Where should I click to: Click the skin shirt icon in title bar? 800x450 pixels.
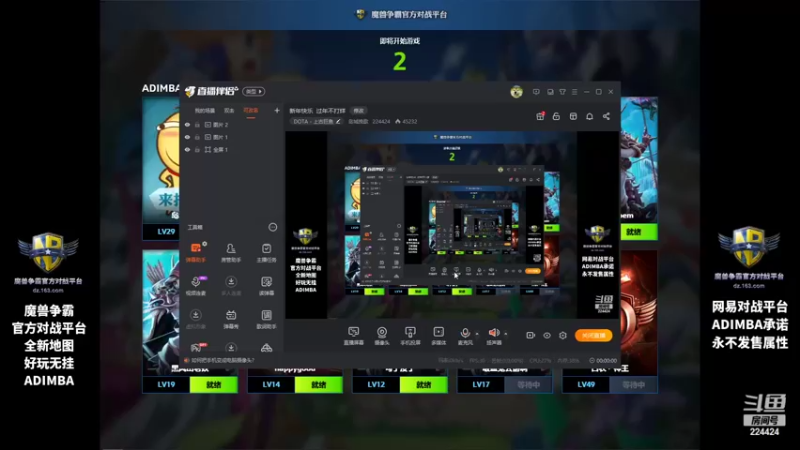562,92
